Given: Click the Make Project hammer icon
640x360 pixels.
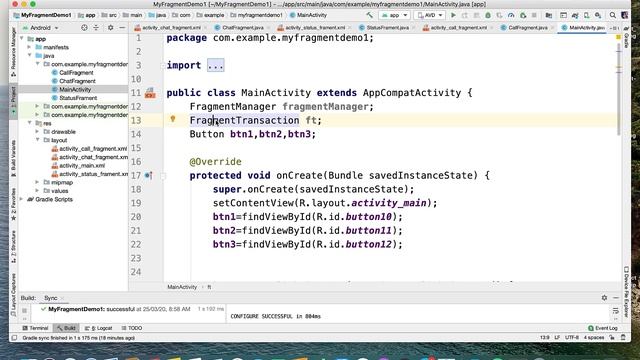Looking at the screenshot, I should pos(369,15).
